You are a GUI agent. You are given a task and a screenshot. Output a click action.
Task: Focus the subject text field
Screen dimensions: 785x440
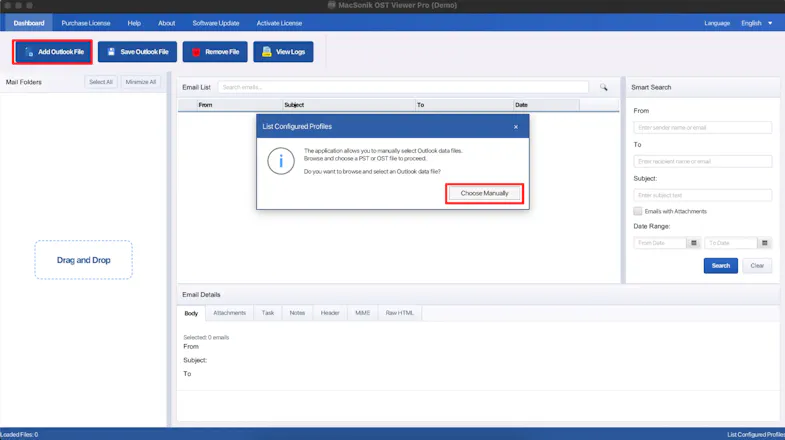[702, 195]
